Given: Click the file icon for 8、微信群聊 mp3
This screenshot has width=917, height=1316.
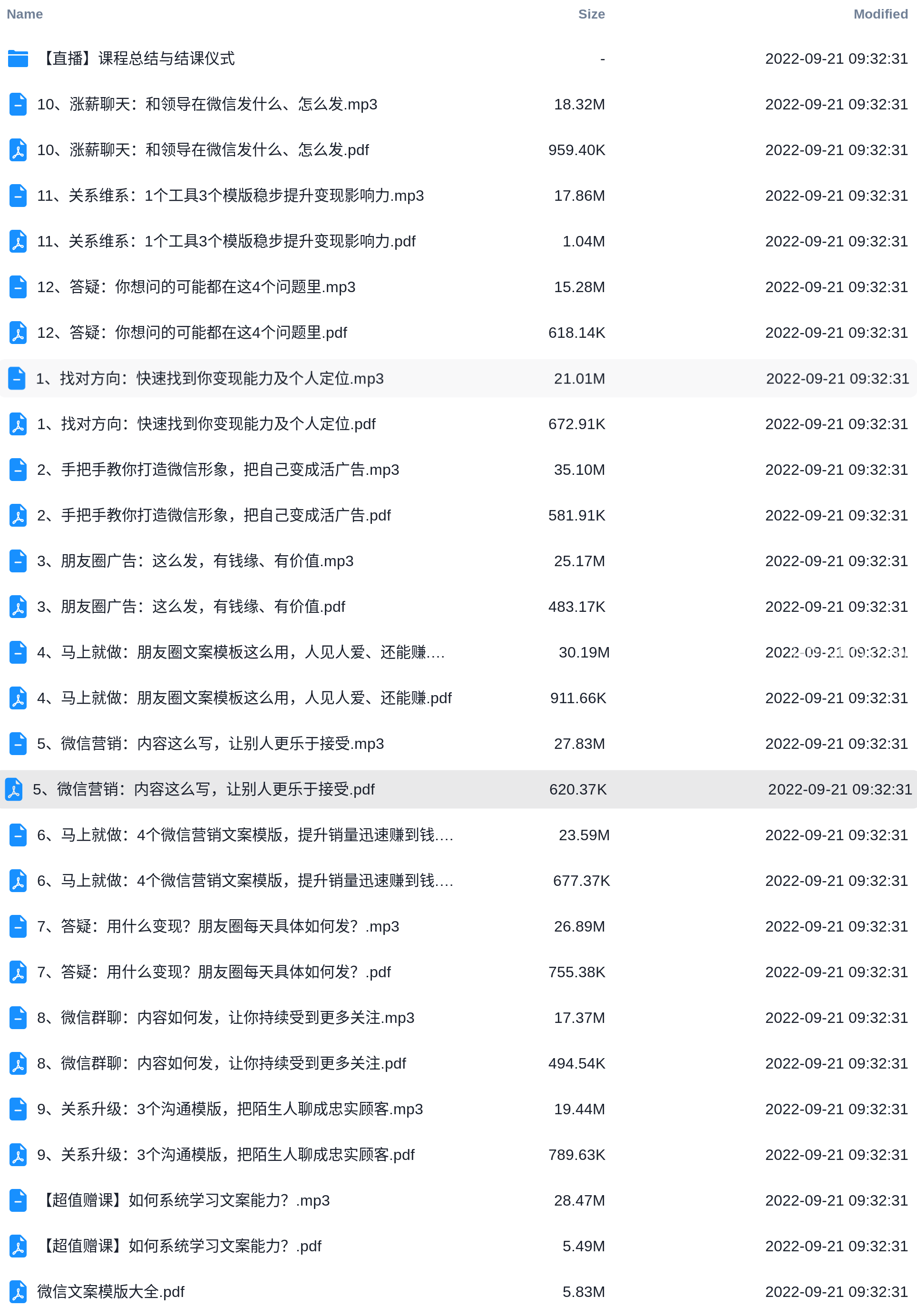Looking at the screenshot, I should (x=19, y=1018).
